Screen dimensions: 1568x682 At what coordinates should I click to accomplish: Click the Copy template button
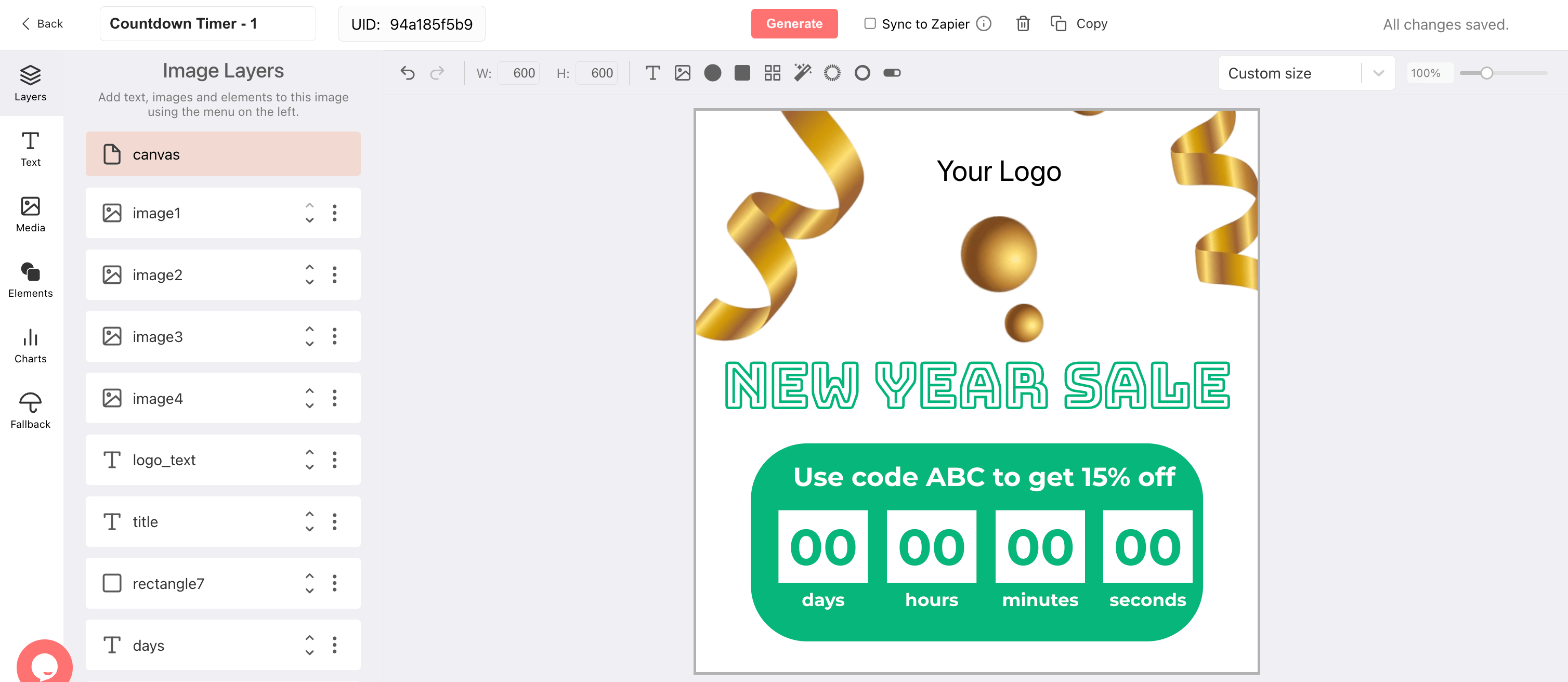pyautogui.click(x=1079, y=24)
